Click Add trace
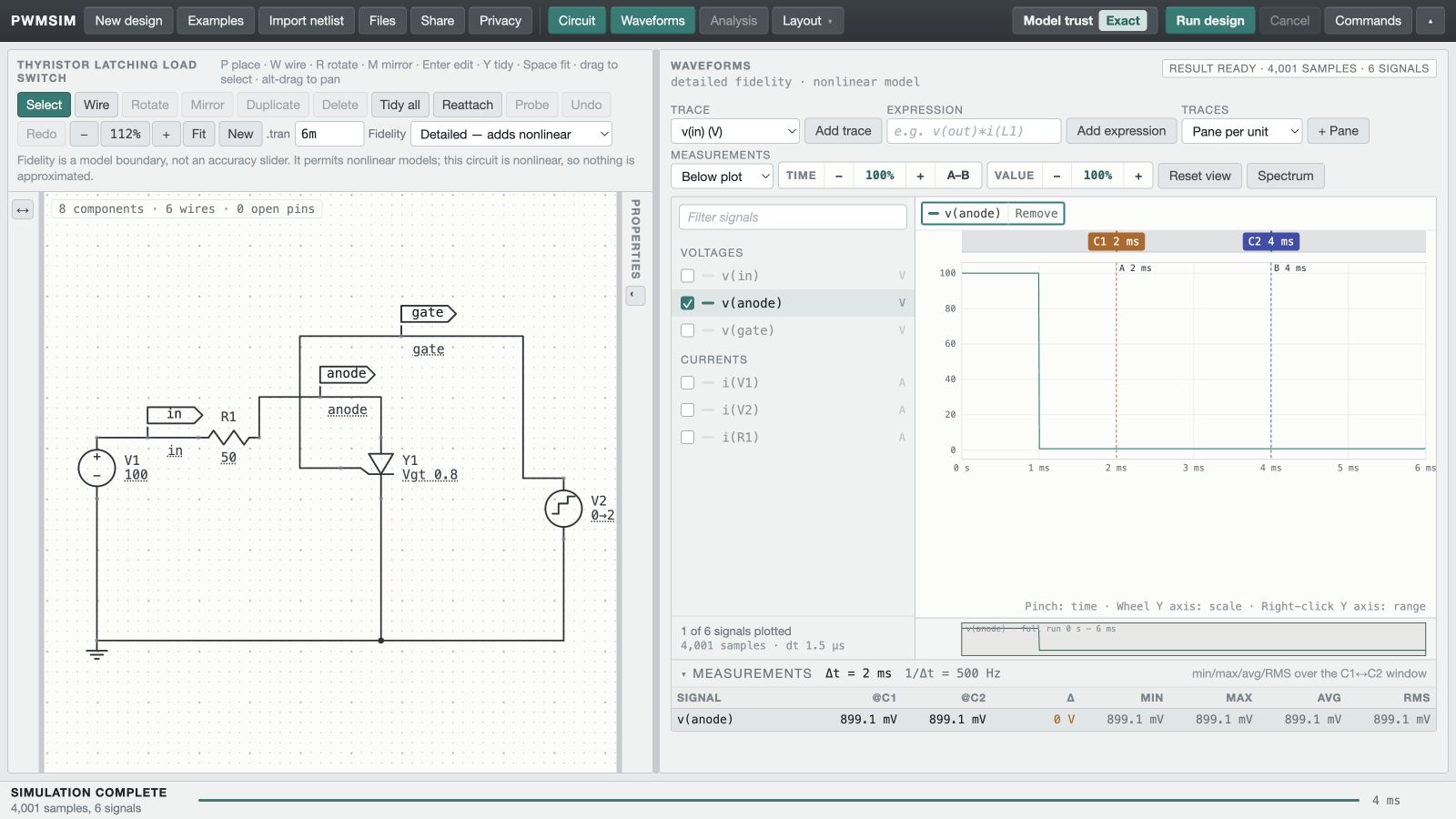 click(x=843, y=131)
